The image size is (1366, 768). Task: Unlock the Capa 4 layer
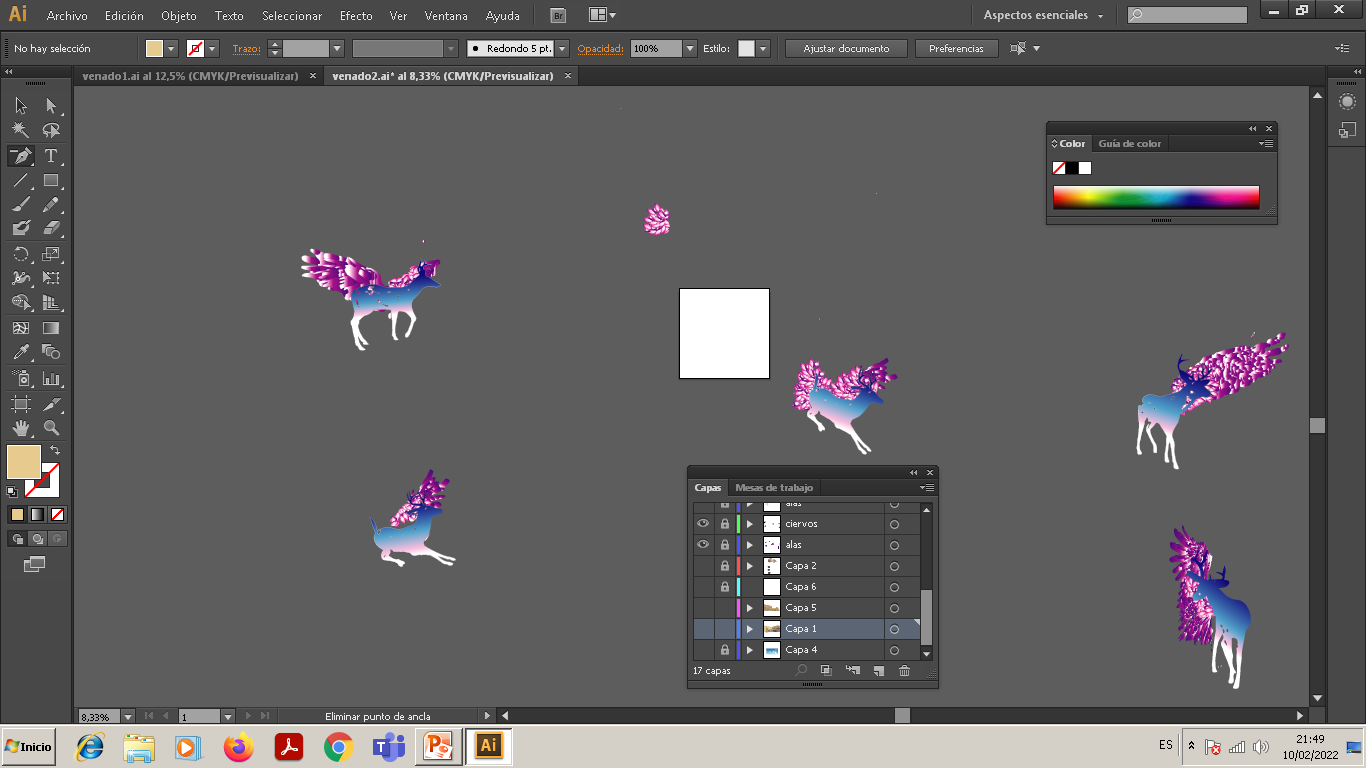coord(725,650)
